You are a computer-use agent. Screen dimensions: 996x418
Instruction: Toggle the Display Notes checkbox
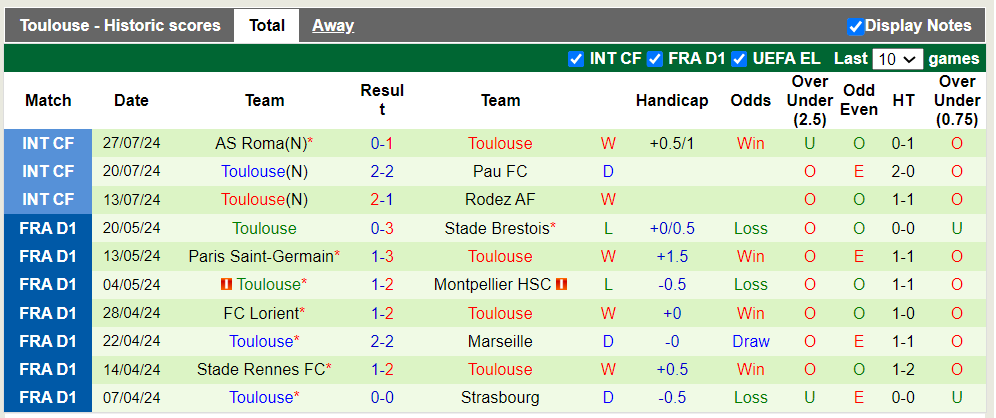click(x=855, y=26)
